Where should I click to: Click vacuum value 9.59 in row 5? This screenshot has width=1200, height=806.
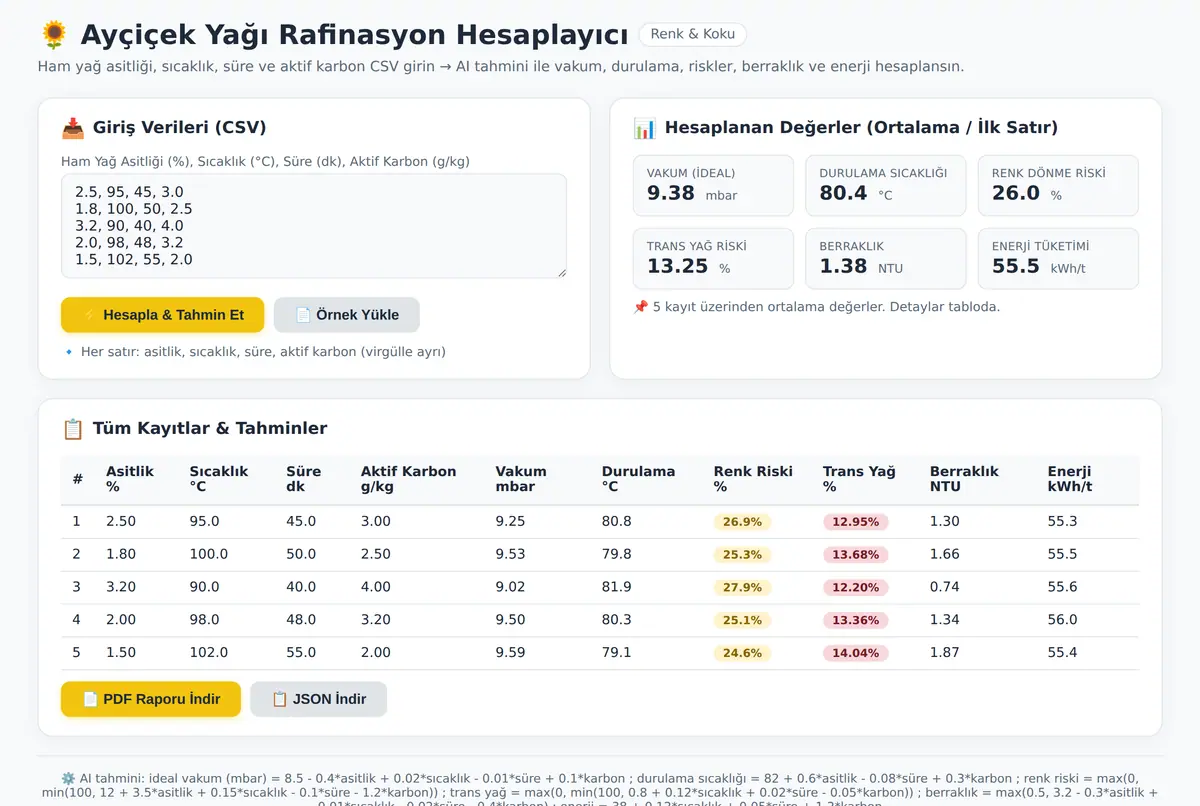click(510, 654)
